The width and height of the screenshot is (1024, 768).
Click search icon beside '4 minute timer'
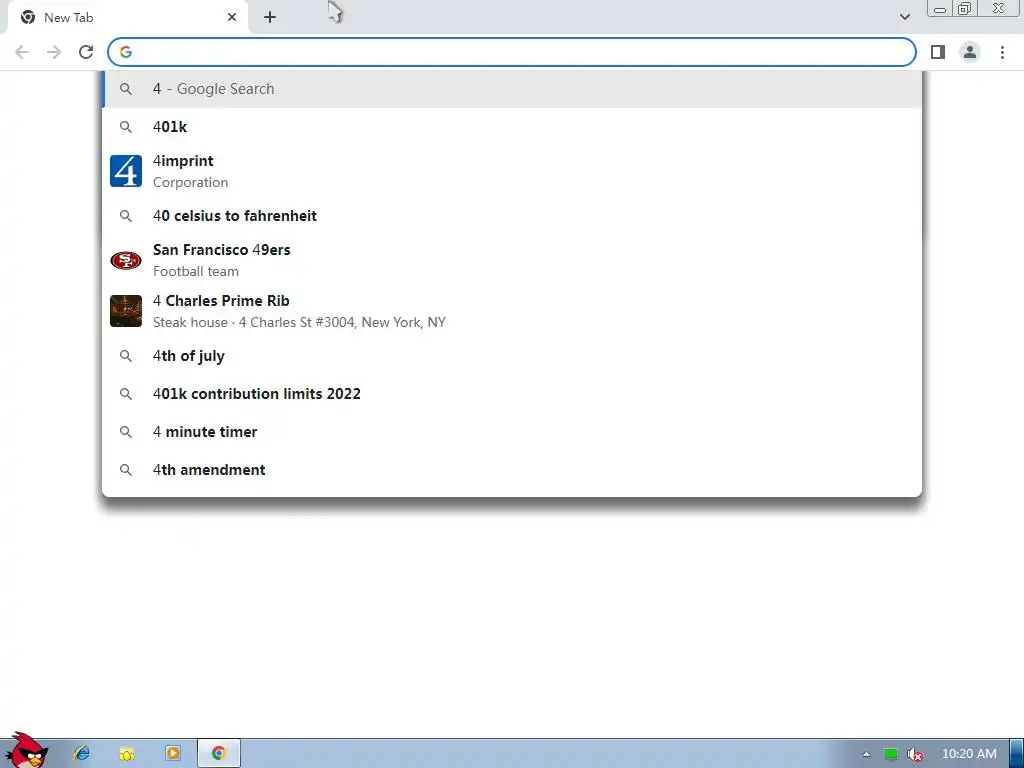click(x=125, y=432)
